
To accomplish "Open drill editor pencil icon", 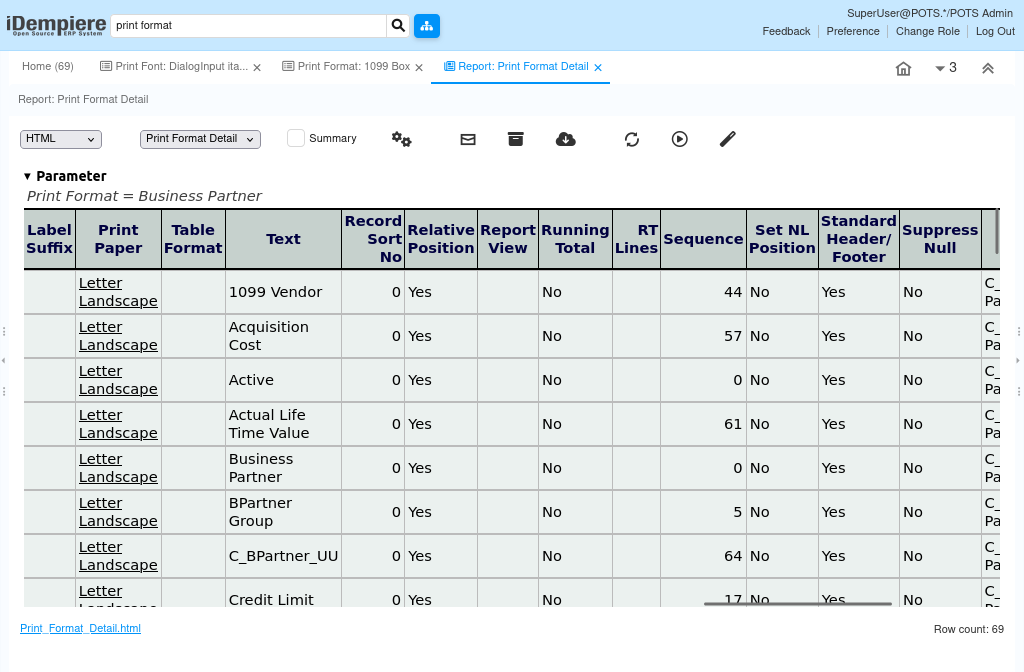I will tap(728, 139).
